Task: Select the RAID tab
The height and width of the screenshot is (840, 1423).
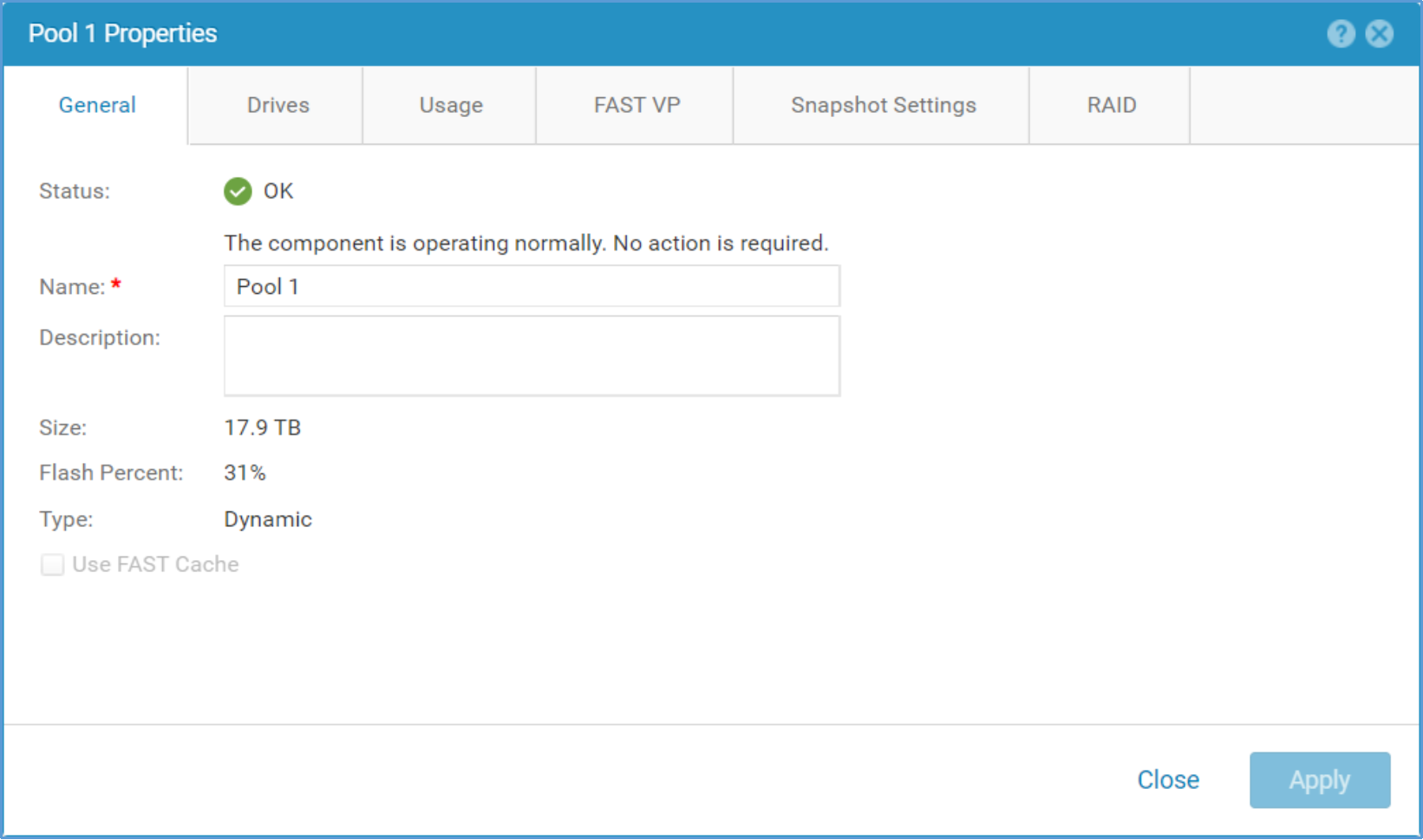Action: (1111, 105)
